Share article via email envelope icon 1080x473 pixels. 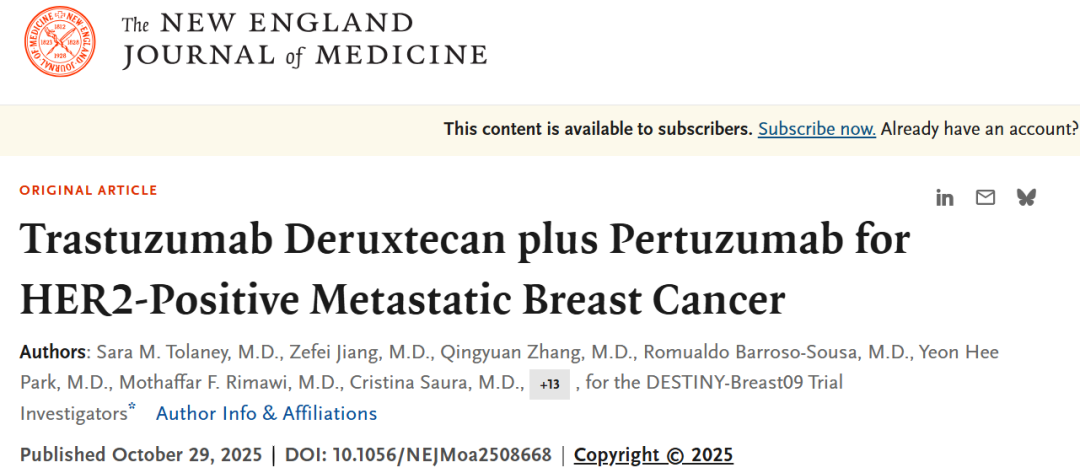[x=985, y=198]
